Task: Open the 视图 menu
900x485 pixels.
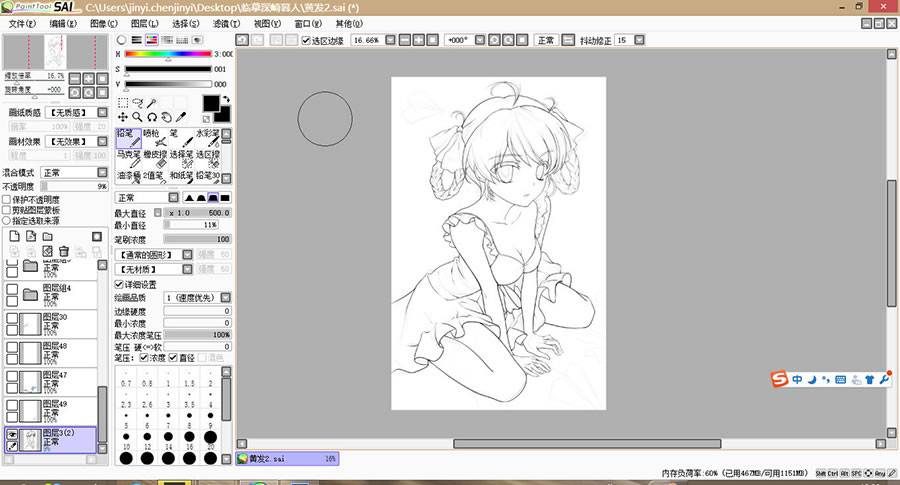Action: click(267, 24)
